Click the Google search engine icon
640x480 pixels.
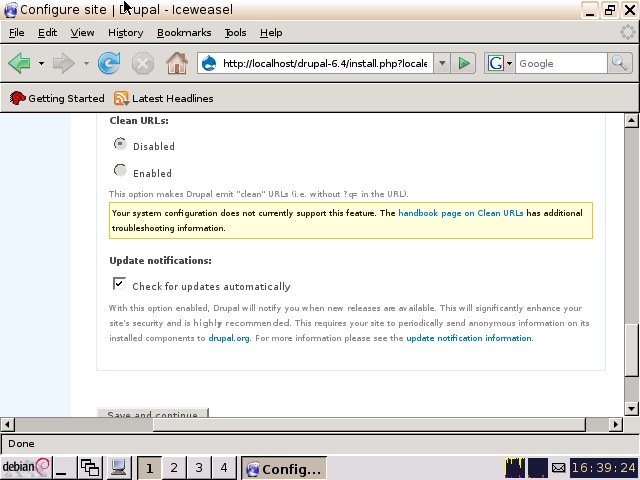click(496, 63)
